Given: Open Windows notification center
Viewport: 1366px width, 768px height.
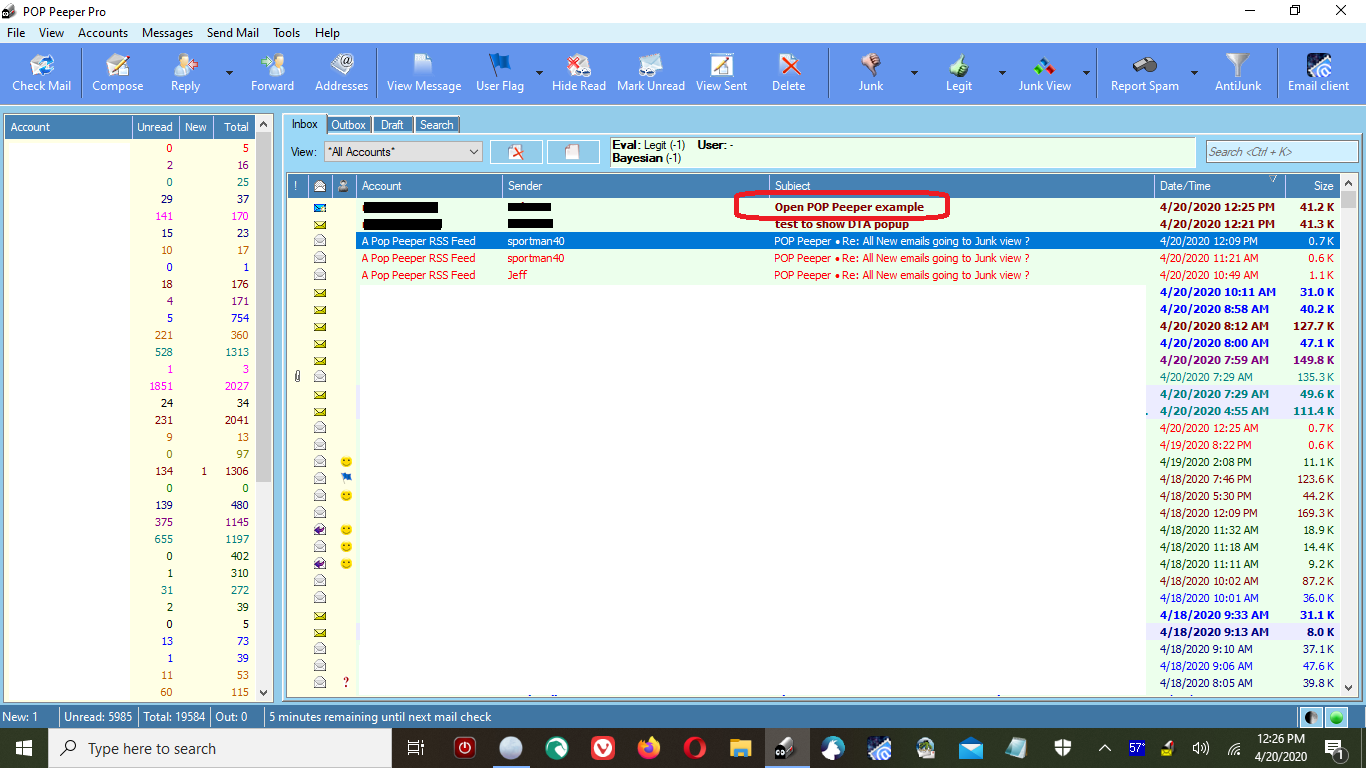Looking at the screenshot, I should (x=1334, y=748).
